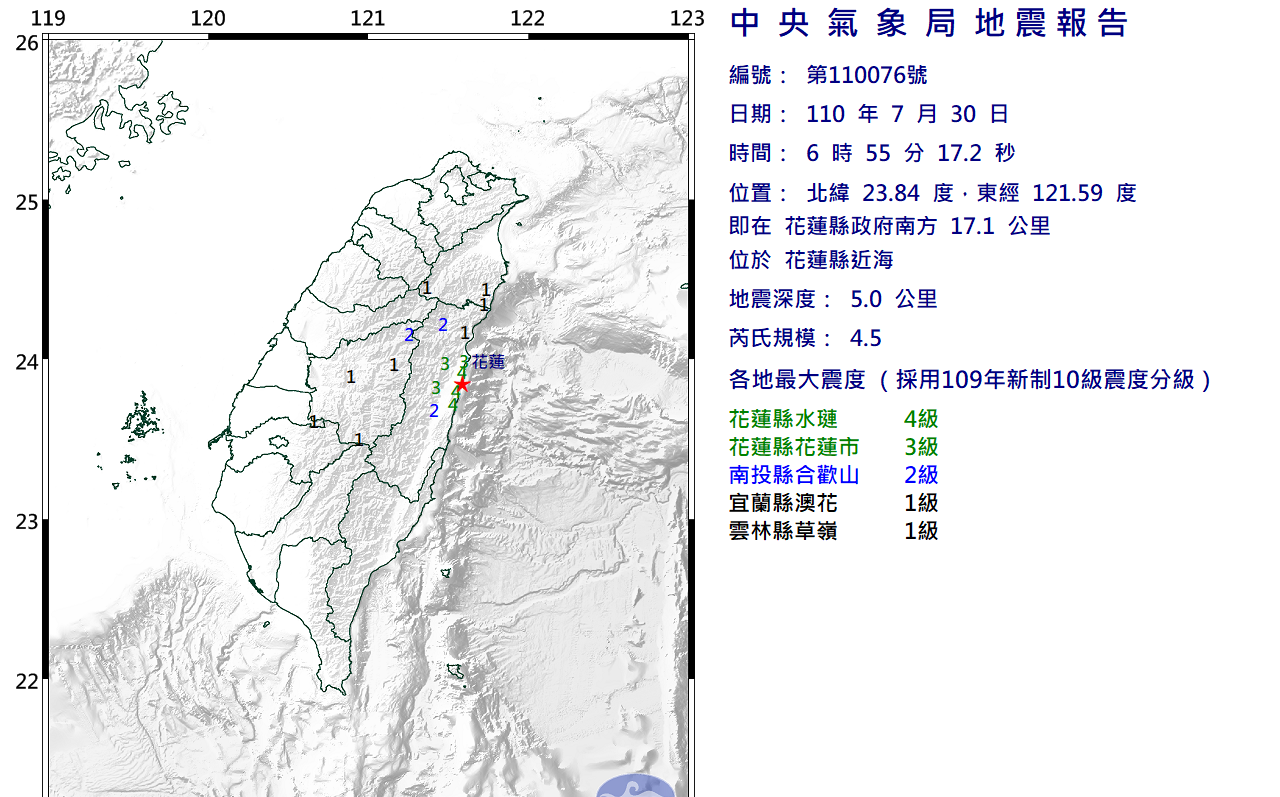Screen dimensions: 1280x797
Task: Click the latitude axis label 23
Action: 28,522
